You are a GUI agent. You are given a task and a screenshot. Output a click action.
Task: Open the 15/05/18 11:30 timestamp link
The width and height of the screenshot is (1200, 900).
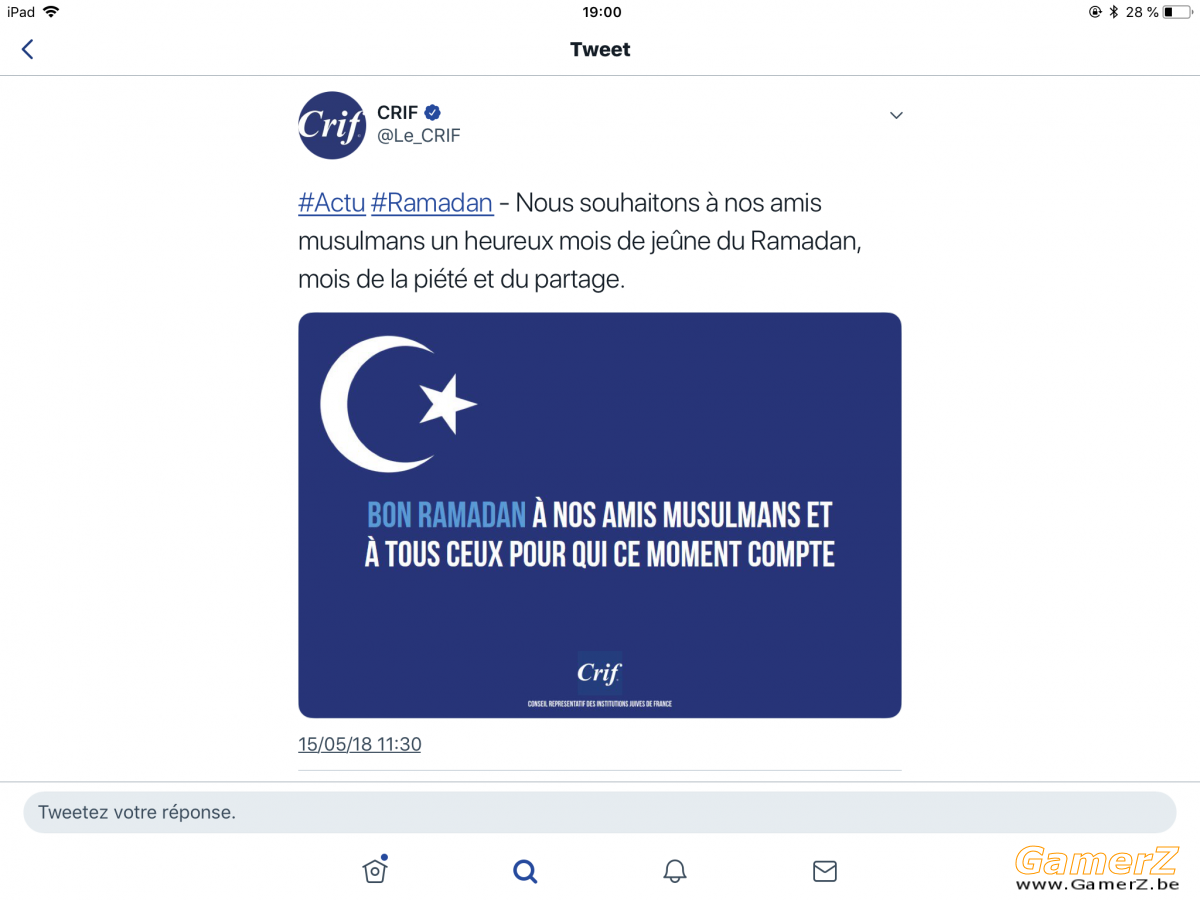[360, 744]
